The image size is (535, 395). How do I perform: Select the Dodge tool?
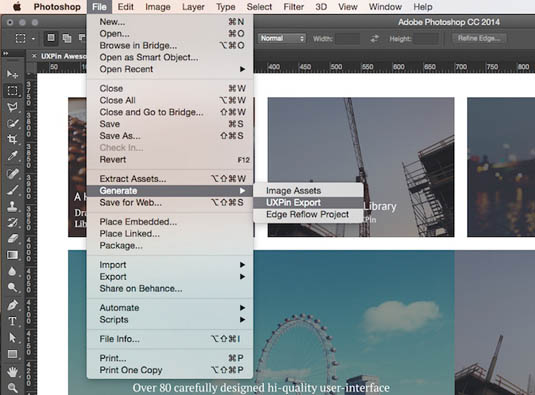[x=13, y=288]
